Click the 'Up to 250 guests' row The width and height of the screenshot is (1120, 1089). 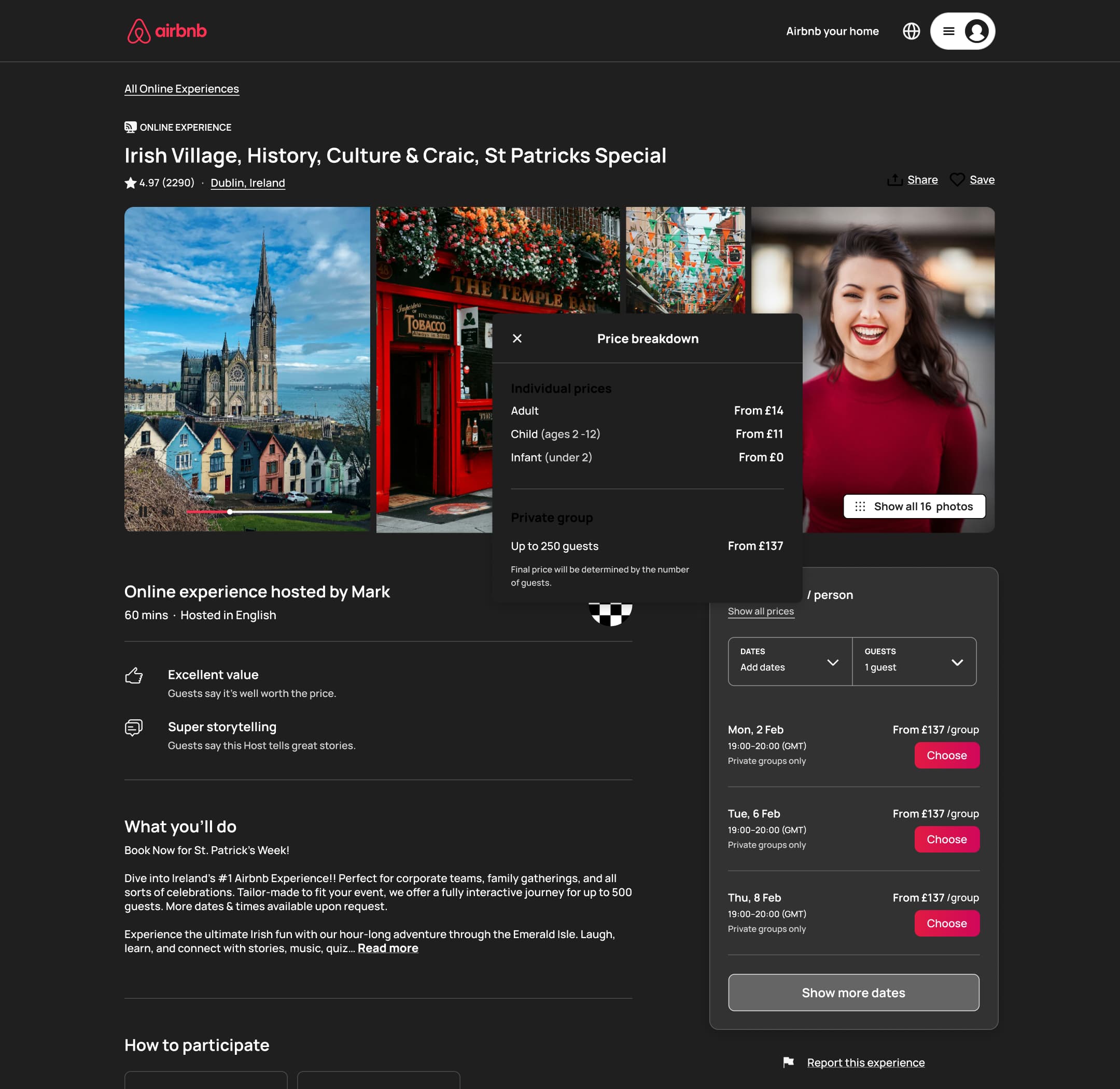pos(647,546)
